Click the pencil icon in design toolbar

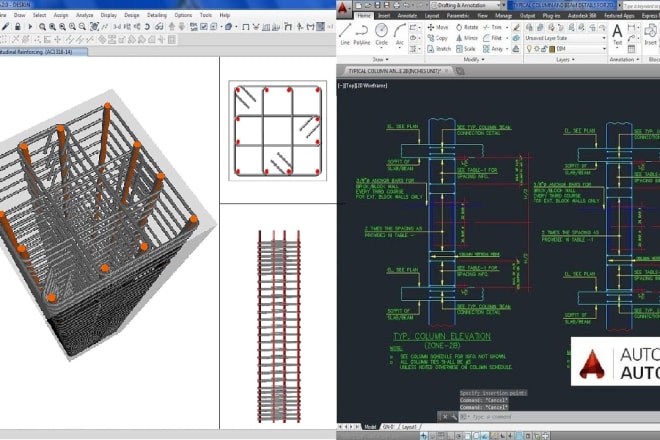[x=5, y=27]
